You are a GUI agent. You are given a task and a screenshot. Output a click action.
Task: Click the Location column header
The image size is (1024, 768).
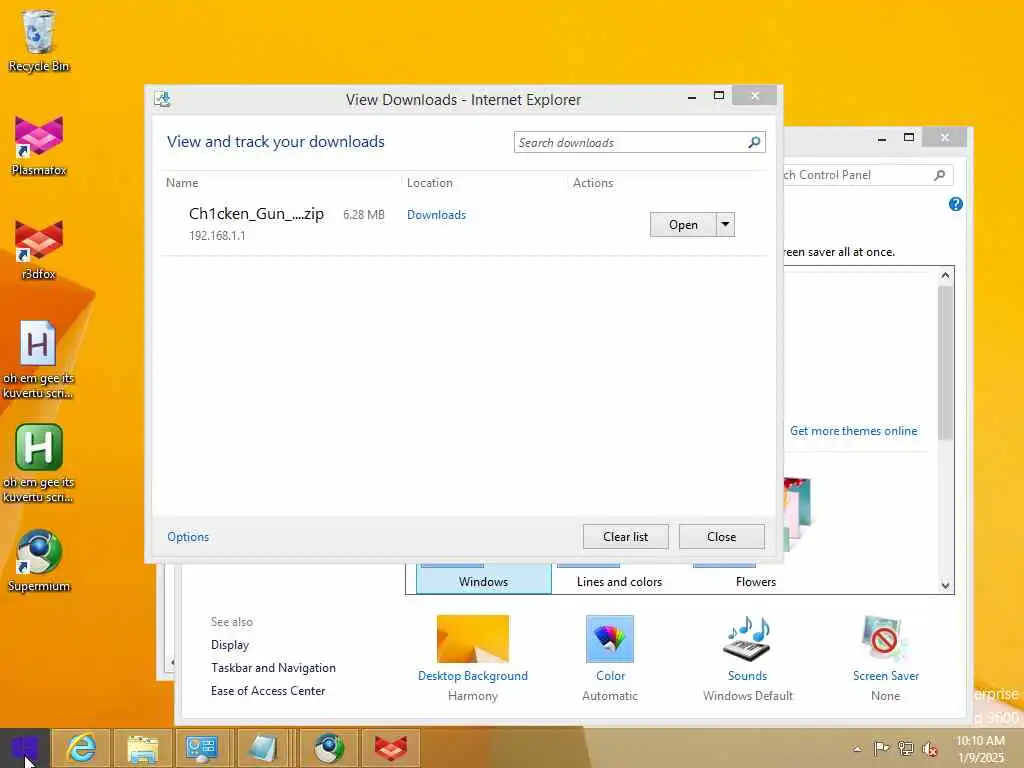(x=430, y=183)
